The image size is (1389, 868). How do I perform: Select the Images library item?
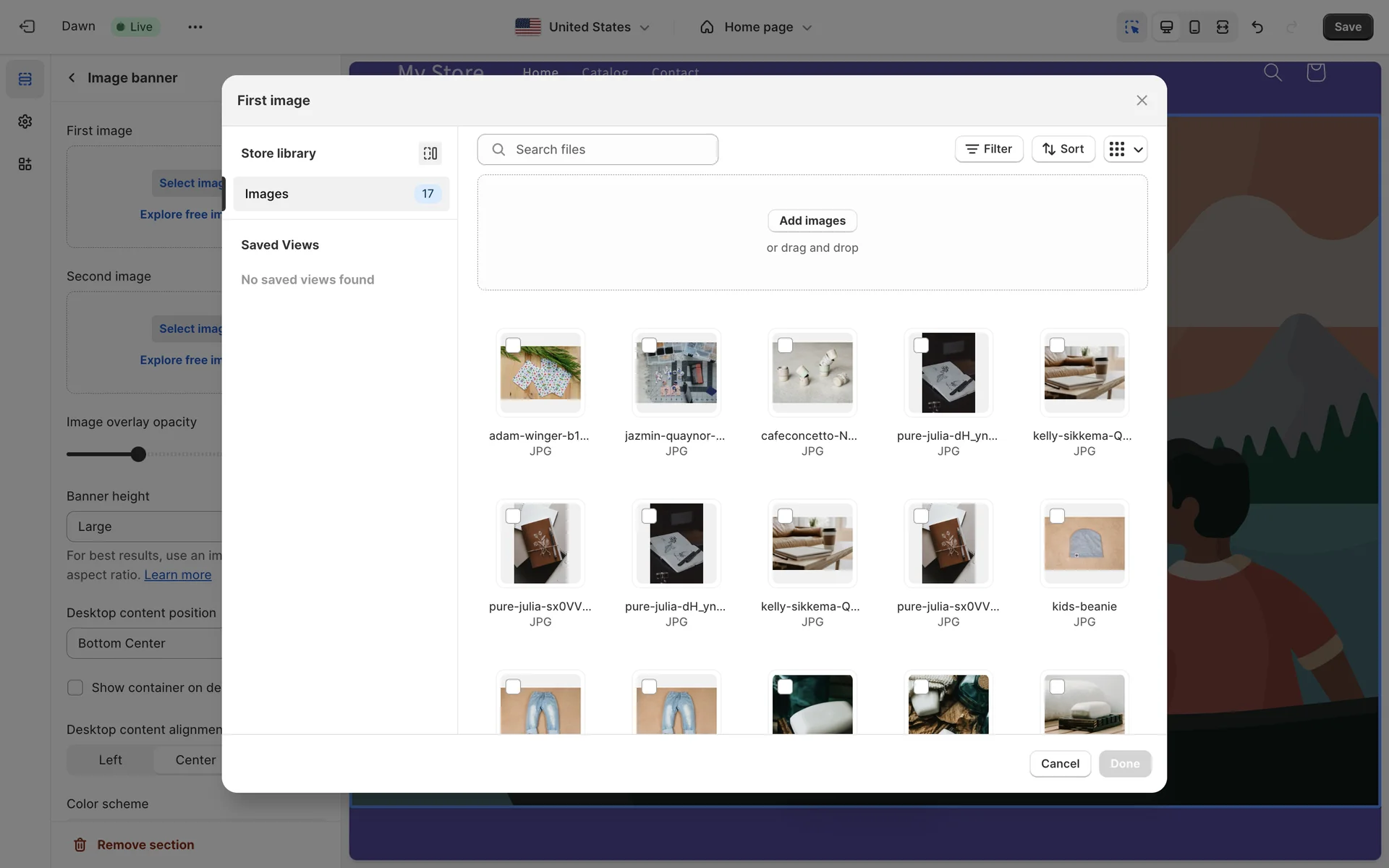[x=341, y=194]
